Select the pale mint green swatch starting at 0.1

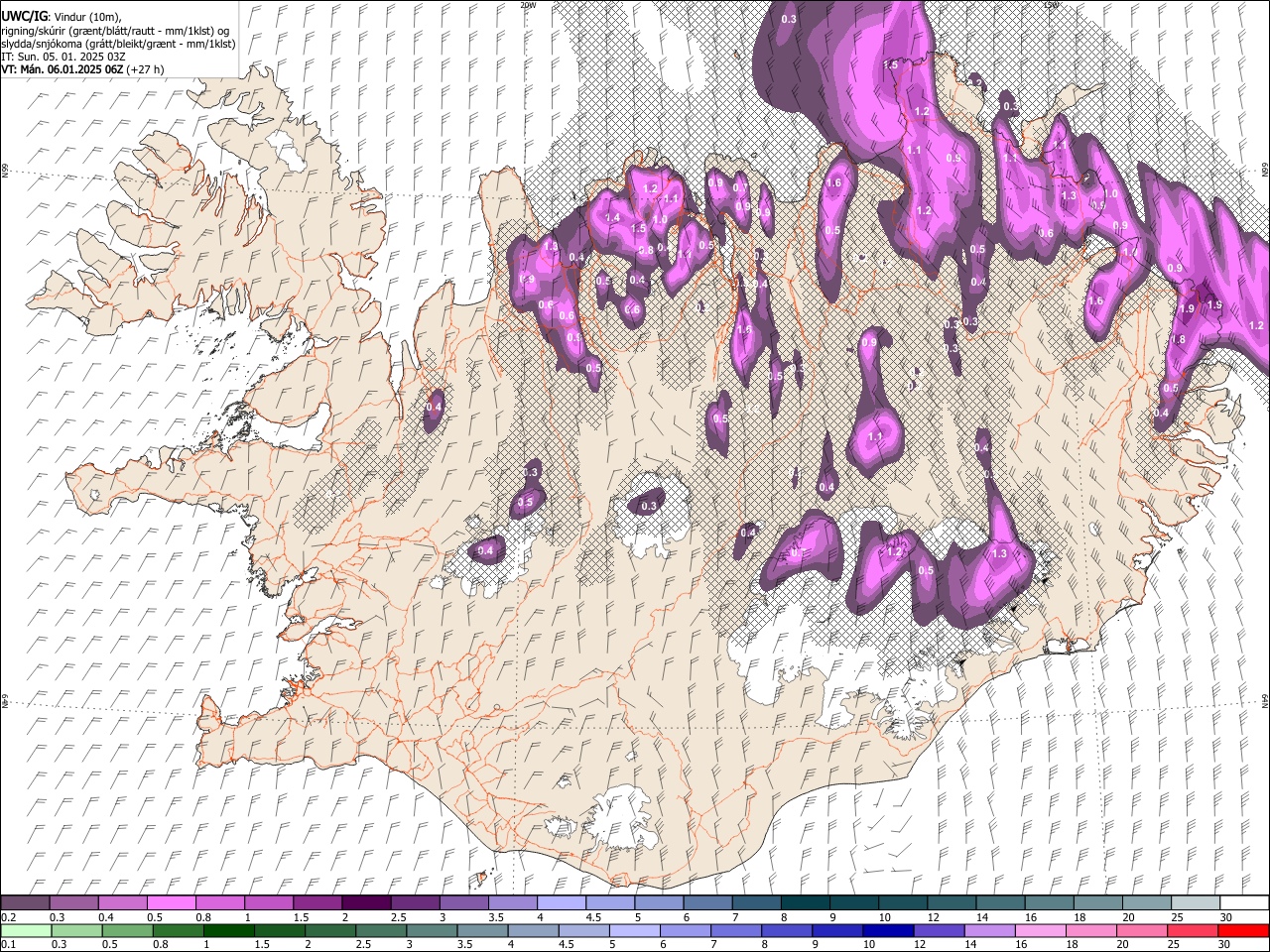(x=25, y=930)
